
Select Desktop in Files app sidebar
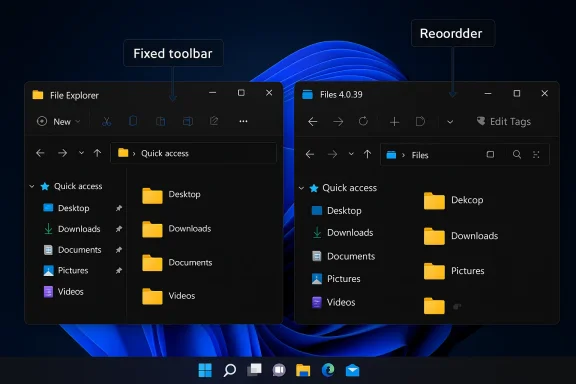(336, 211)
